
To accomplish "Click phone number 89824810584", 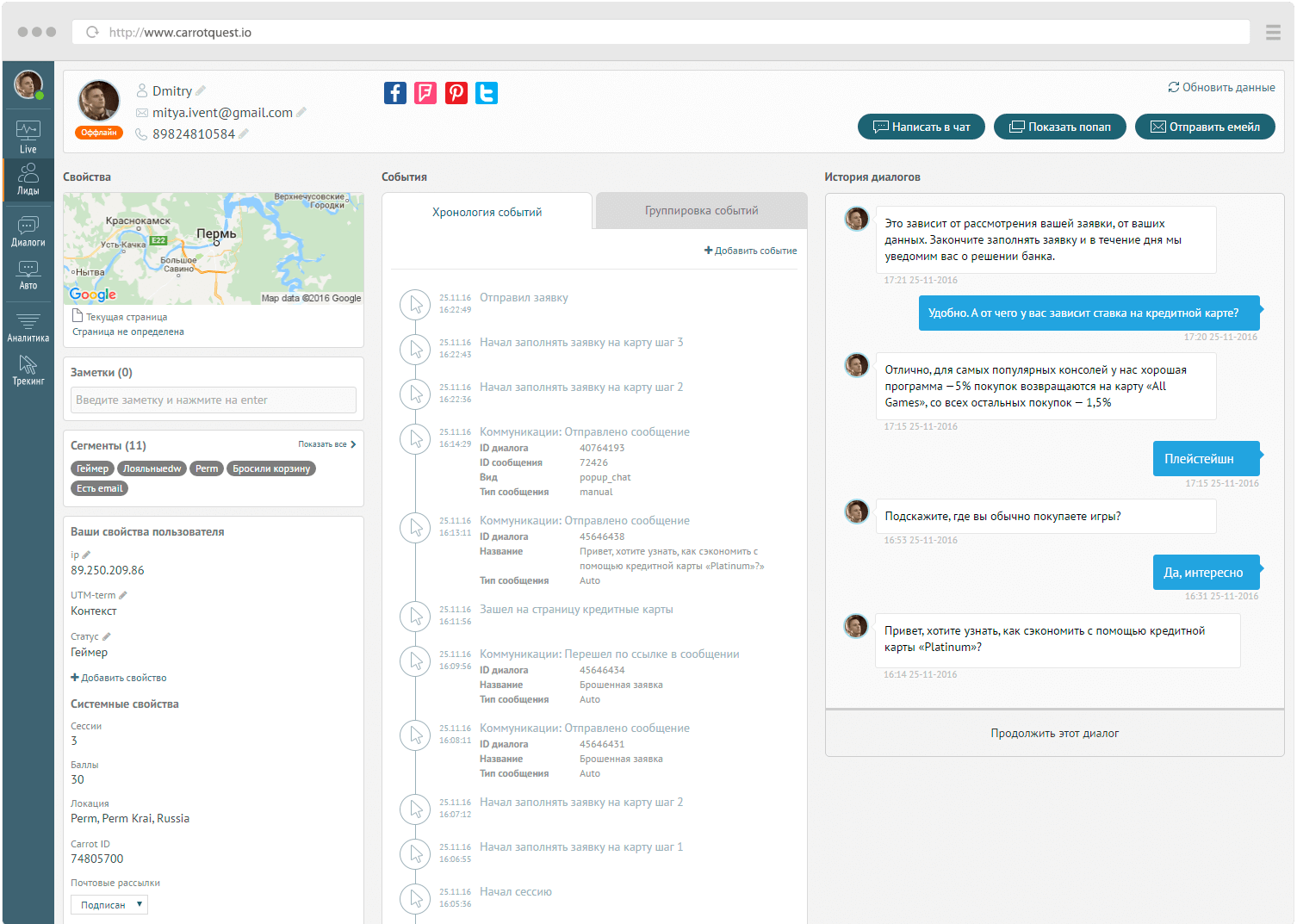I will click(194, 133).
